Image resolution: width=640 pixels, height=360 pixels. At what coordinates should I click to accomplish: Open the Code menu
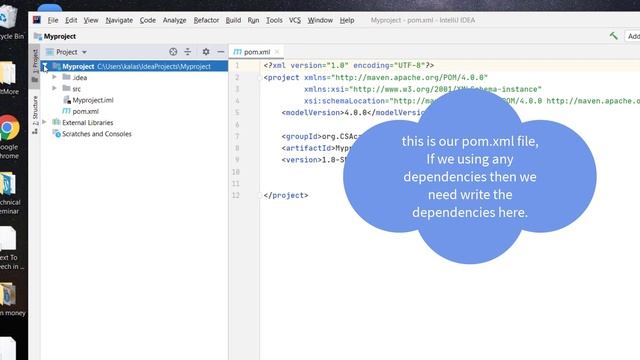(148, 20)
